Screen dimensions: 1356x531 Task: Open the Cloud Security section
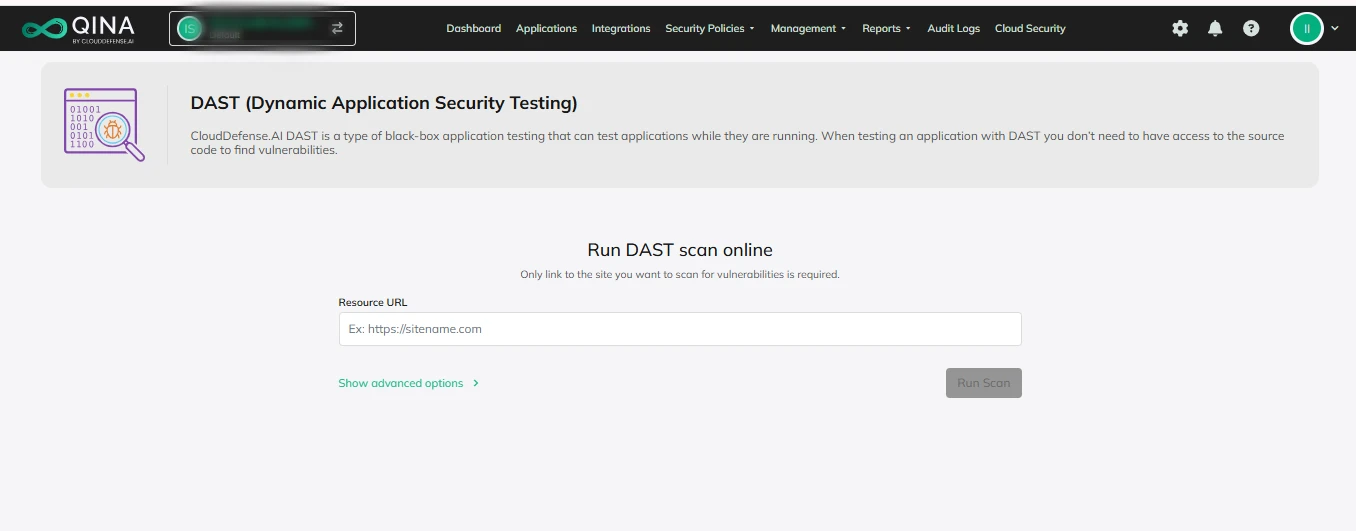pos(1030,29)
